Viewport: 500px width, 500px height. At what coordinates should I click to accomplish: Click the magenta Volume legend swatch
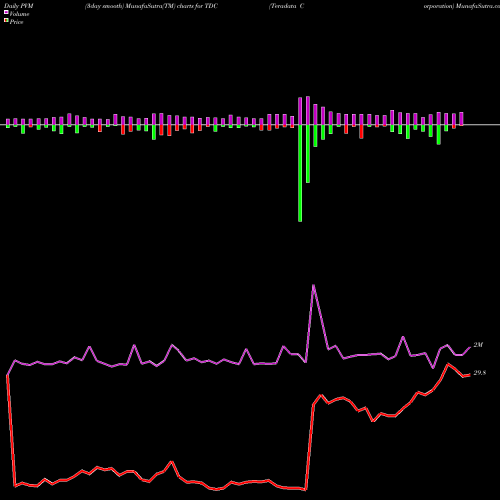pyautogui.click(x=6, y=13)
